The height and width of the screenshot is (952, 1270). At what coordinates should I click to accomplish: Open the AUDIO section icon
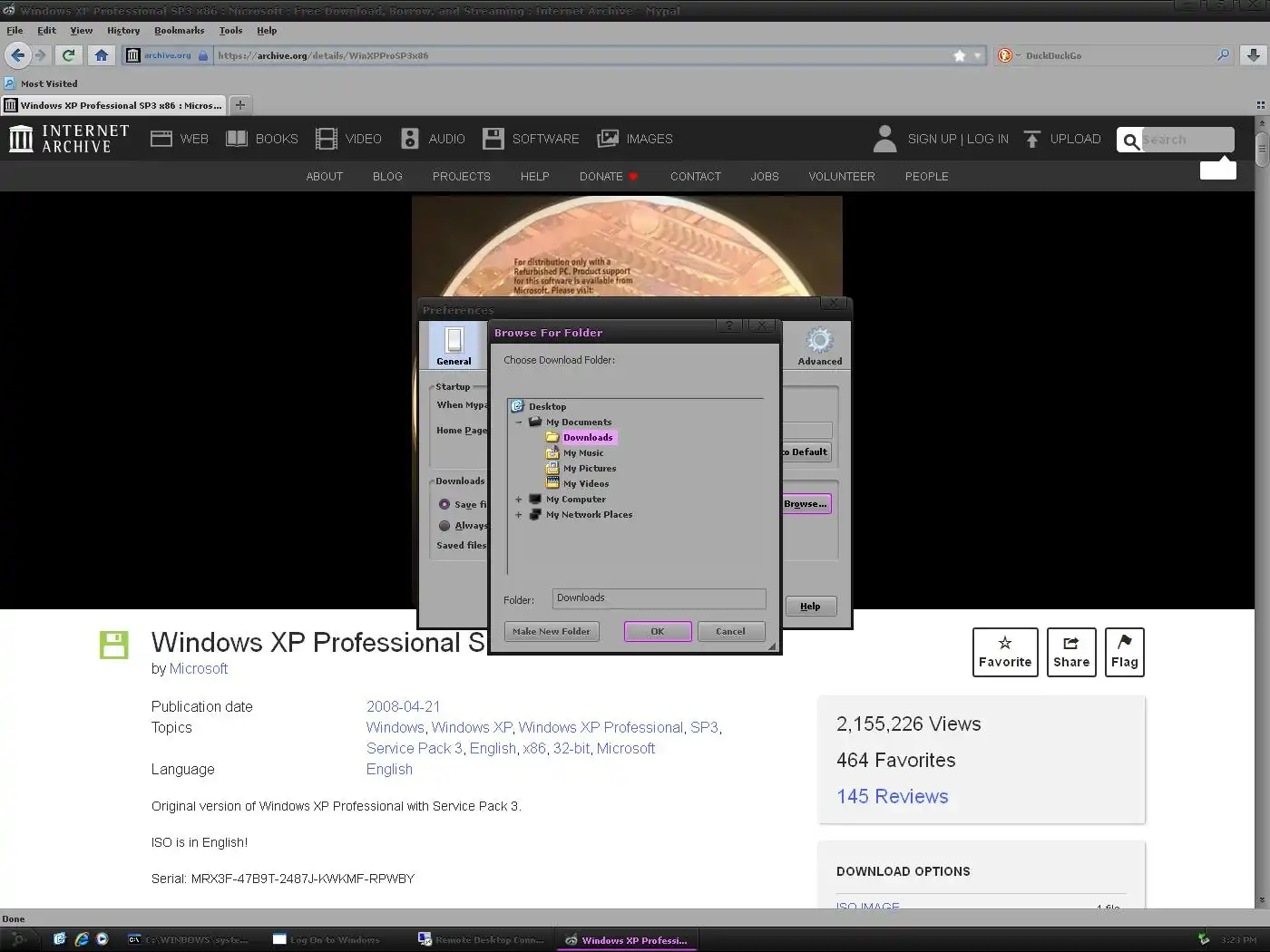410,139
